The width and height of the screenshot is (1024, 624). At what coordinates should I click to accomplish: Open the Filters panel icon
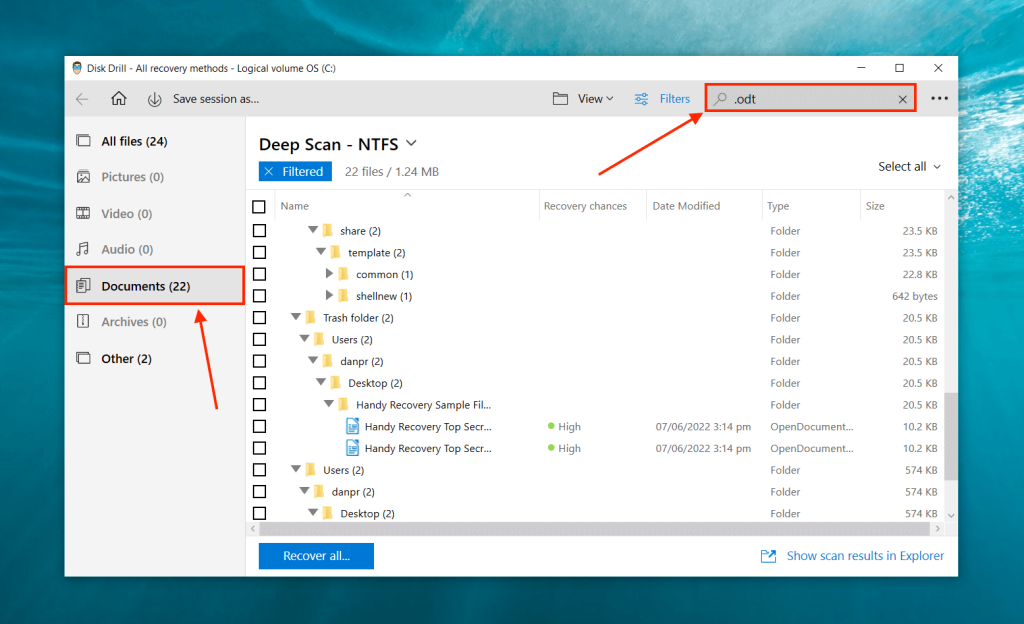641,98
